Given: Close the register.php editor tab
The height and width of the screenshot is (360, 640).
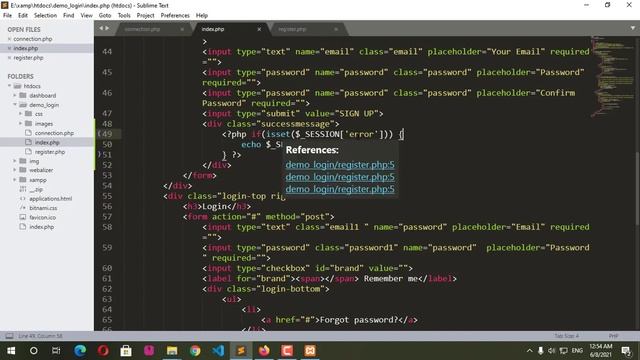Looking at the screenshot, I should [336, 29].
